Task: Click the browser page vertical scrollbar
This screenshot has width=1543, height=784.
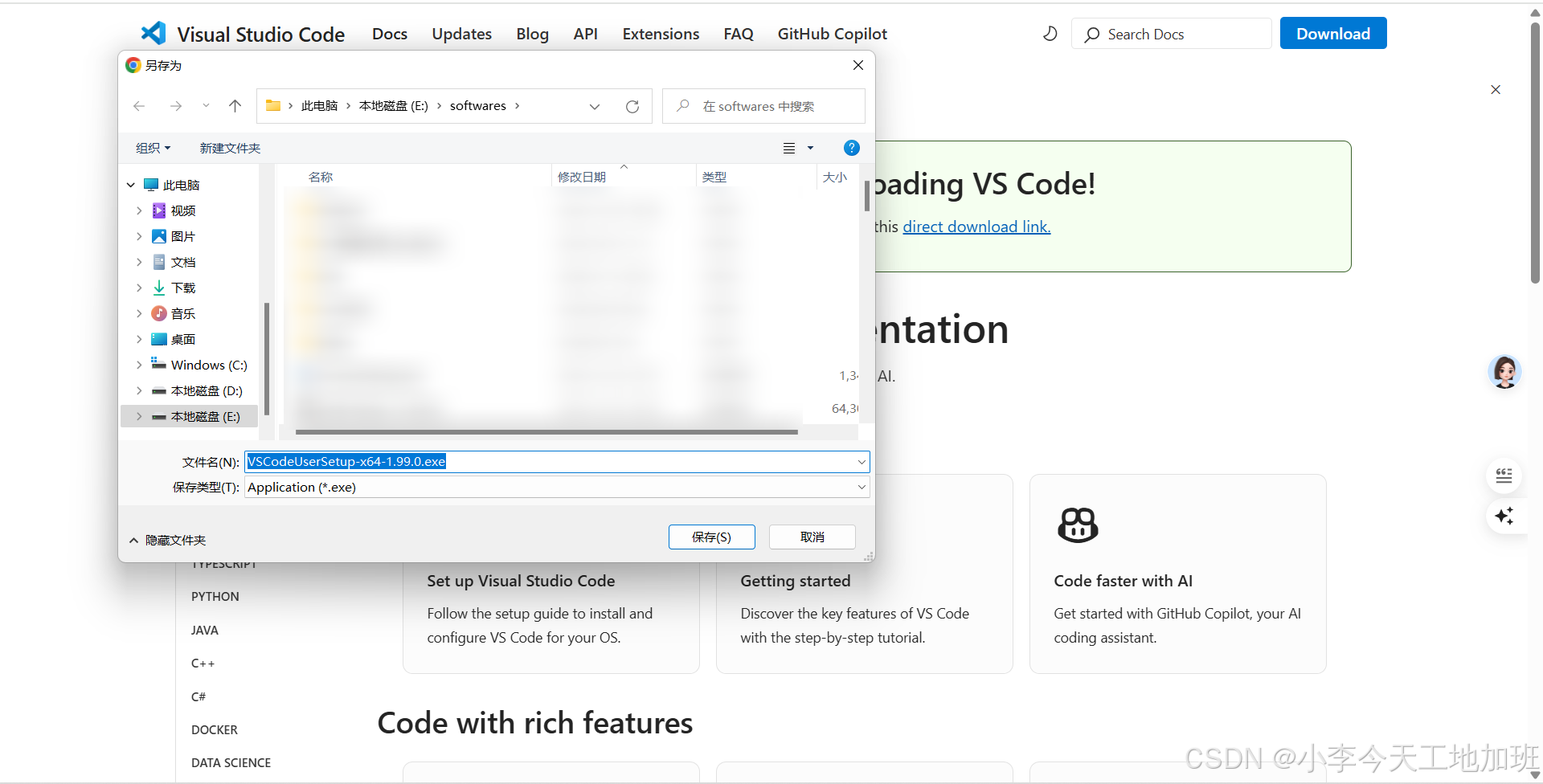Action: point(1535,153)
